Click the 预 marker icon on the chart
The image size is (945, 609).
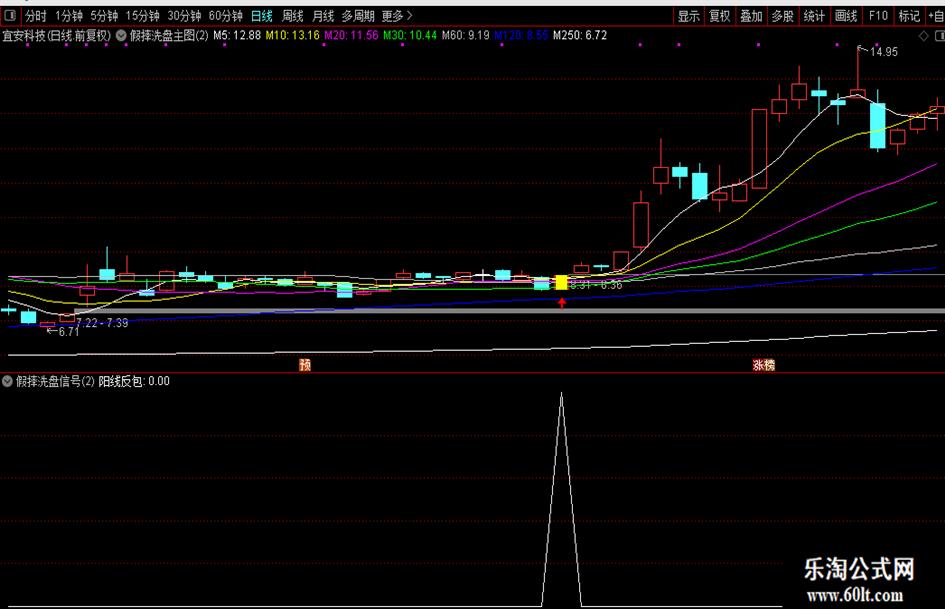(x=305, y=365)
